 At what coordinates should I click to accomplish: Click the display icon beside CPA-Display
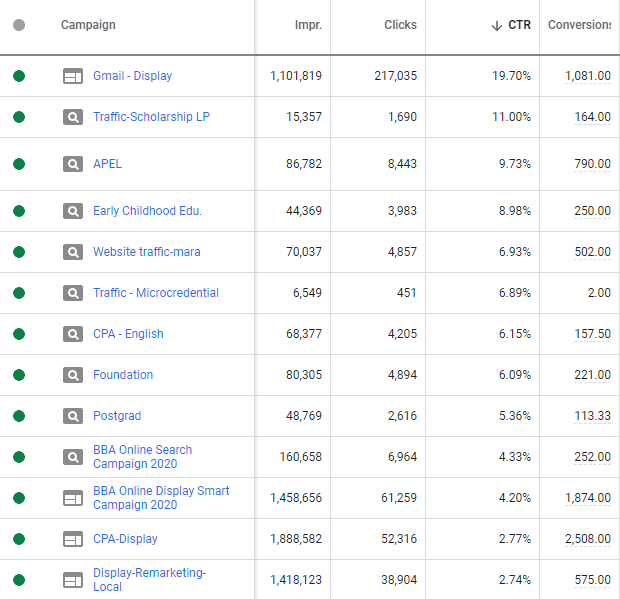tap(73, 539)
